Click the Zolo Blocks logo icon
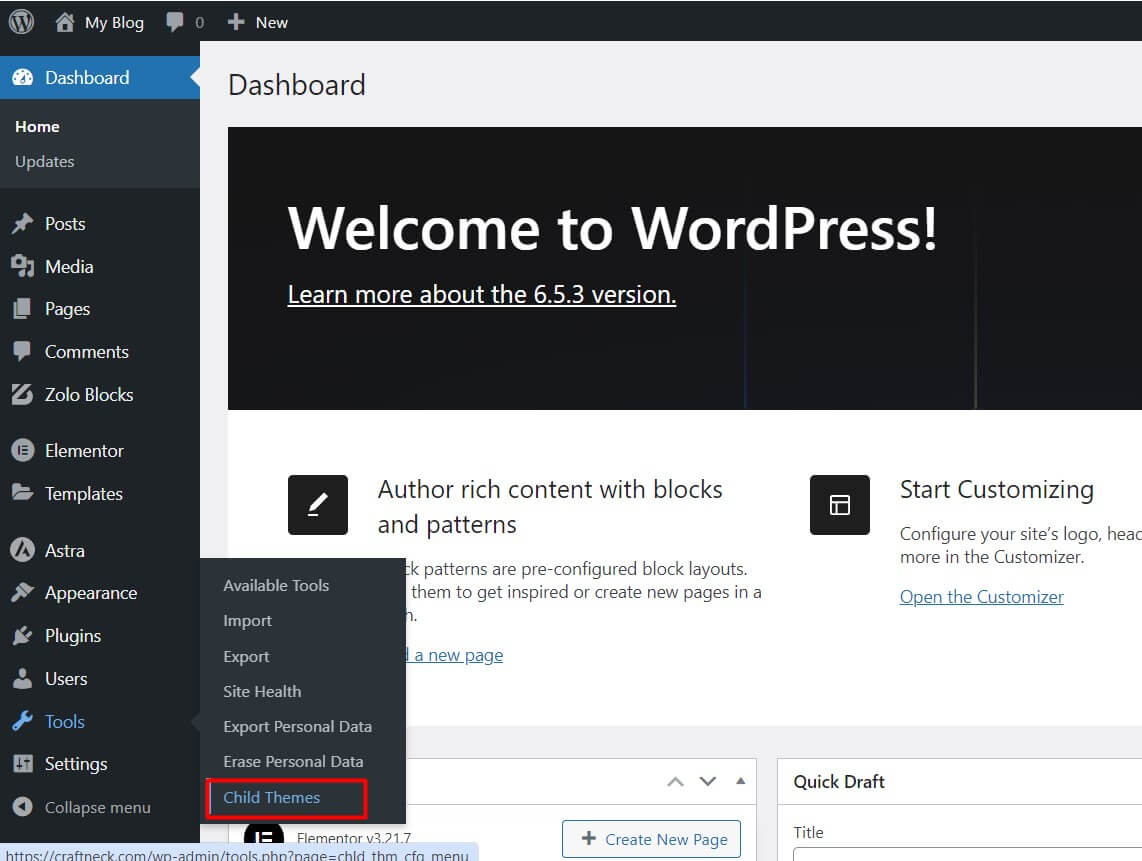Image resolution: width=1142 pixels, height=861 pixels. pyautogui.click(x=23, y=394)
